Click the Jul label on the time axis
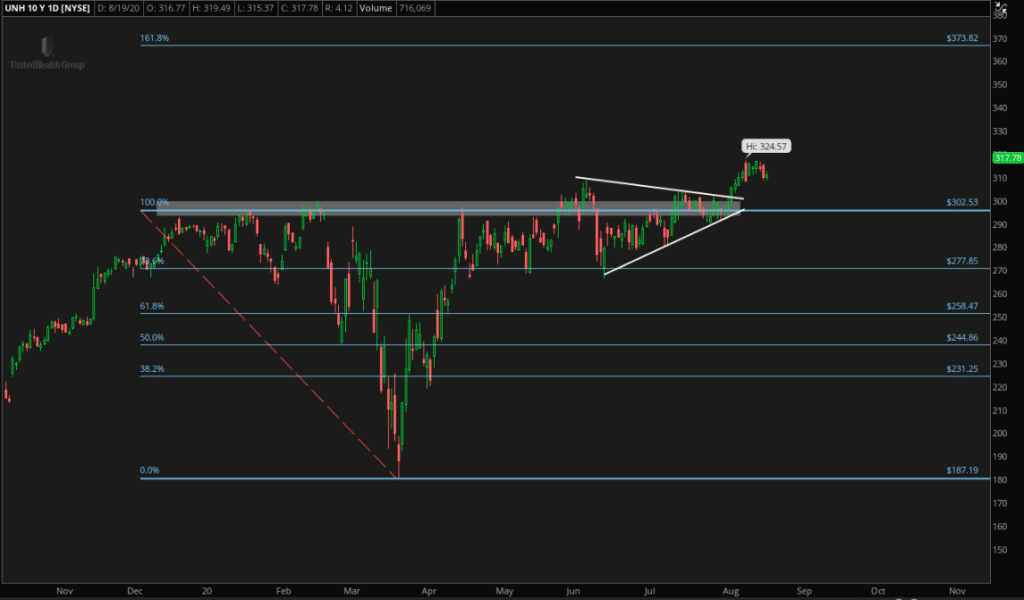The height and width of the screenshot is (600, 1024). tap(650, 591)
